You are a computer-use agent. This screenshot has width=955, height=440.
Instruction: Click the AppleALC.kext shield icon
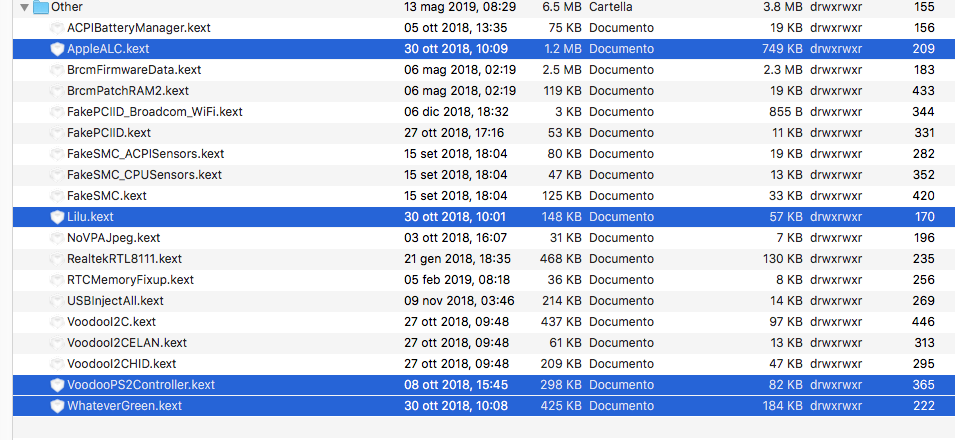(57, 49)
